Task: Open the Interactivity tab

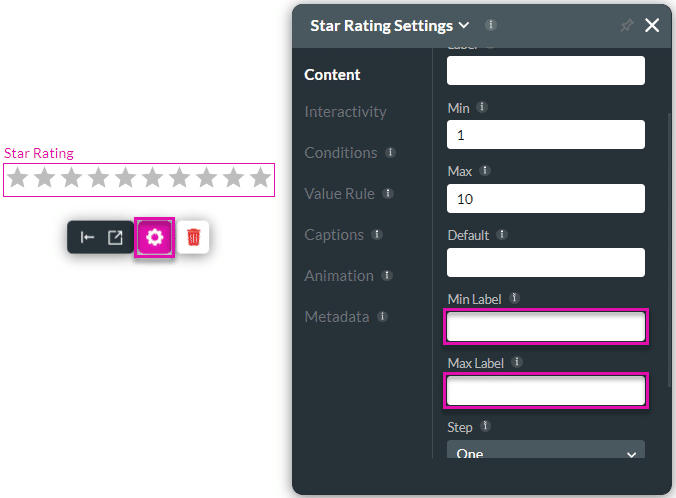Action: (345, 112)
